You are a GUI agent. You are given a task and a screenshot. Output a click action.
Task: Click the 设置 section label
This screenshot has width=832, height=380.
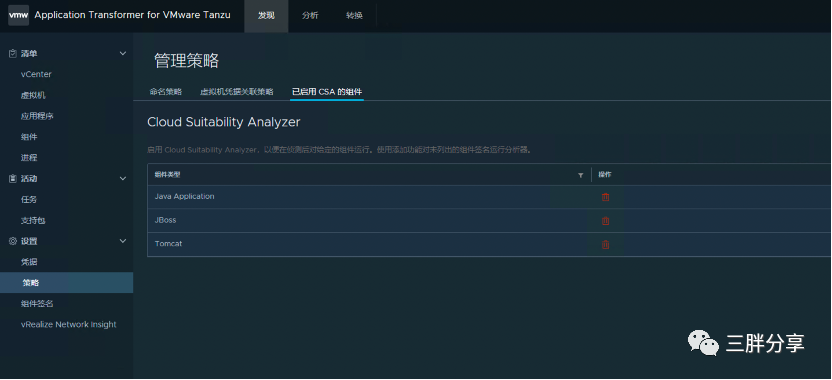(29, 241)
